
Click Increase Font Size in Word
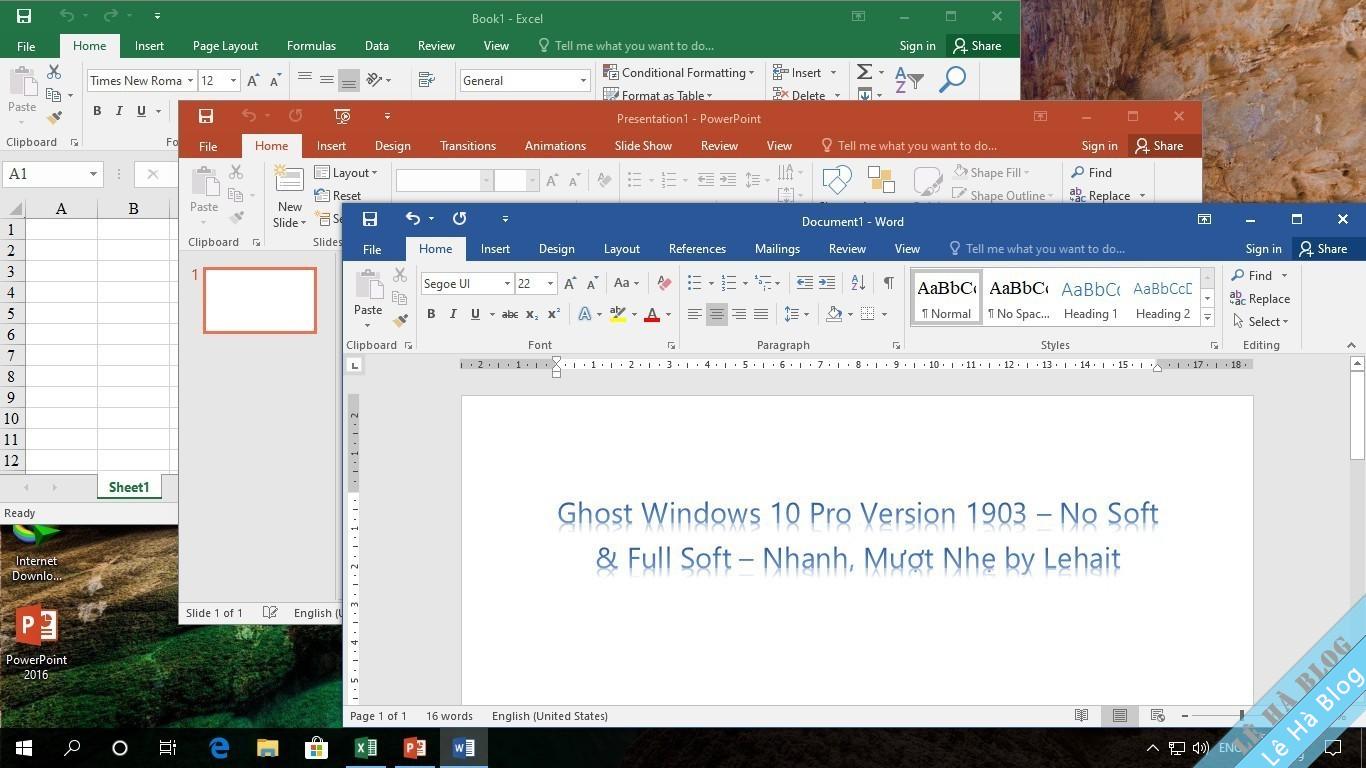570,283
